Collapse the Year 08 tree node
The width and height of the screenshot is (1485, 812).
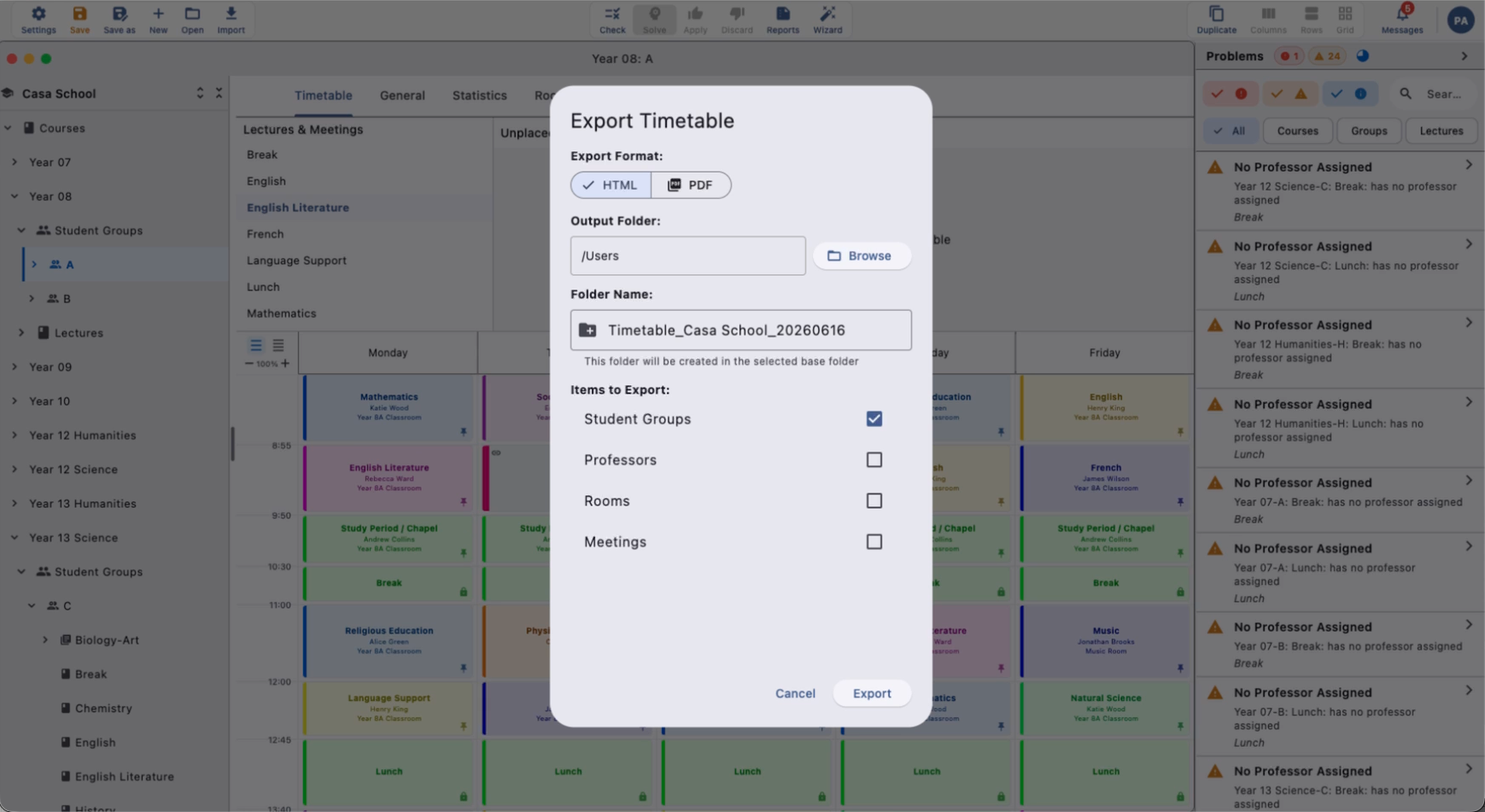coord(15,196)
